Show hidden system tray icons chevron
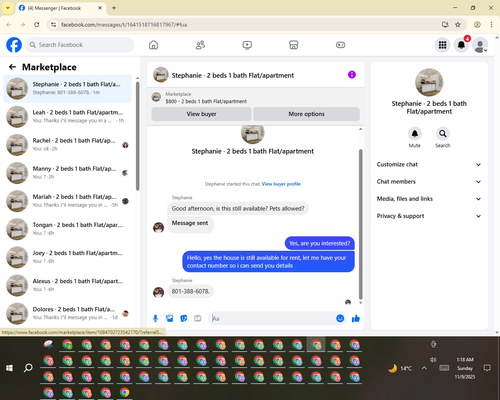The image size is (500, 400). click(x=424, y=368)
